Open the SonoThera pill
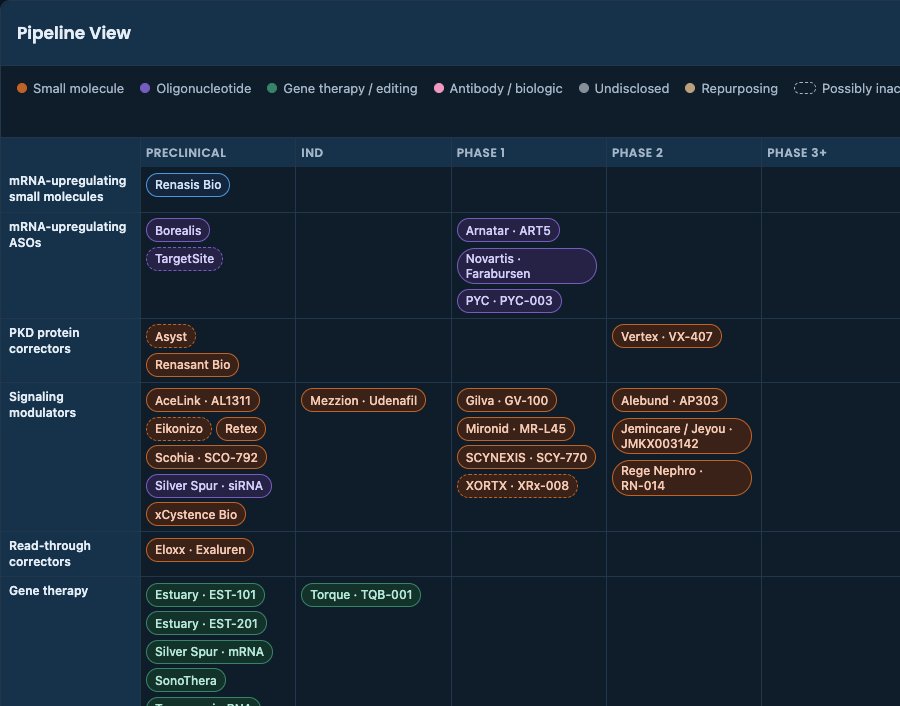The image size is (900, 706). tap(185, 681)
